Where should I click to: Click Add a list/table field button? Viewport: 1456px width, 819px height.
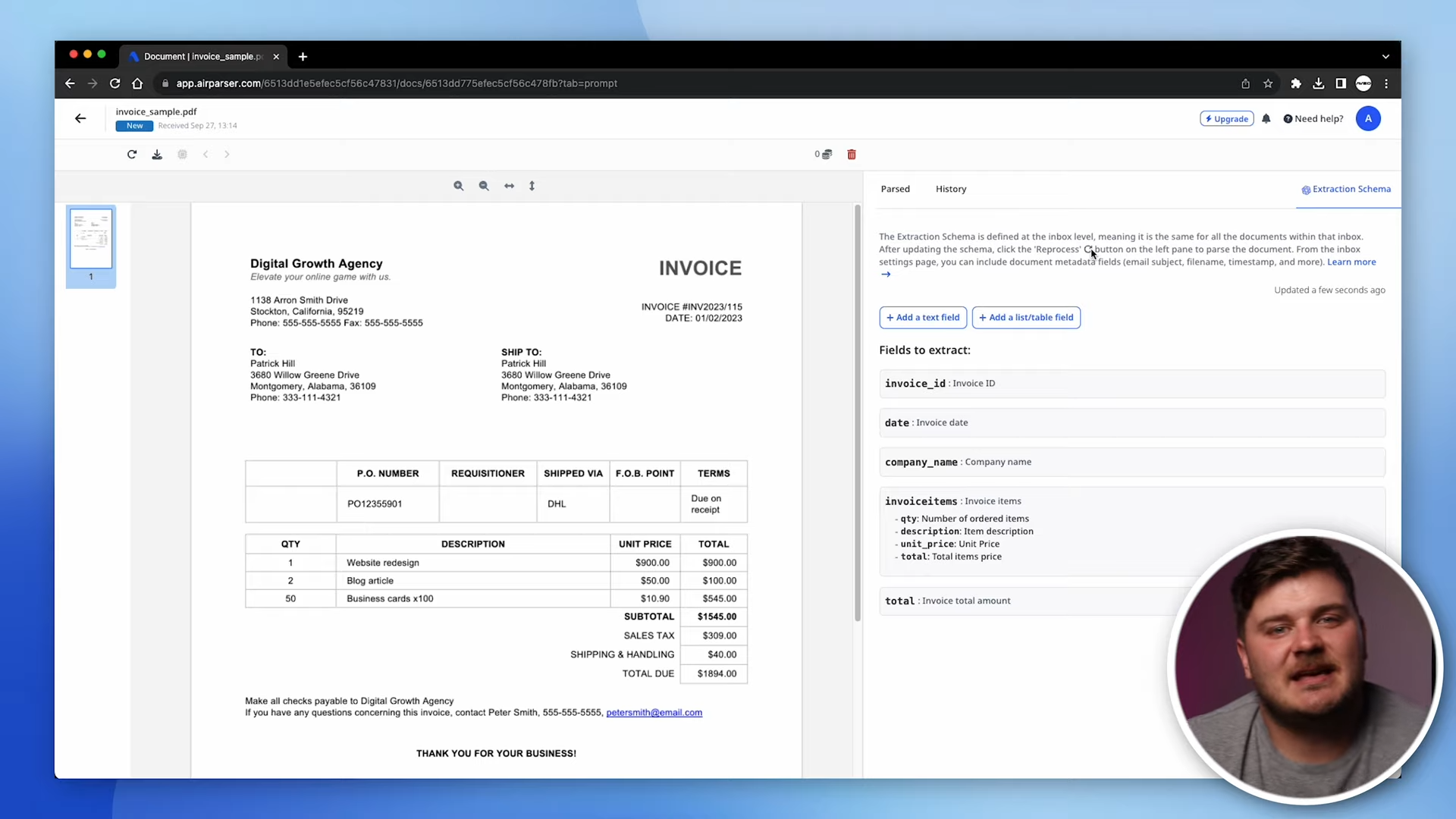[x=1026, y=318]
